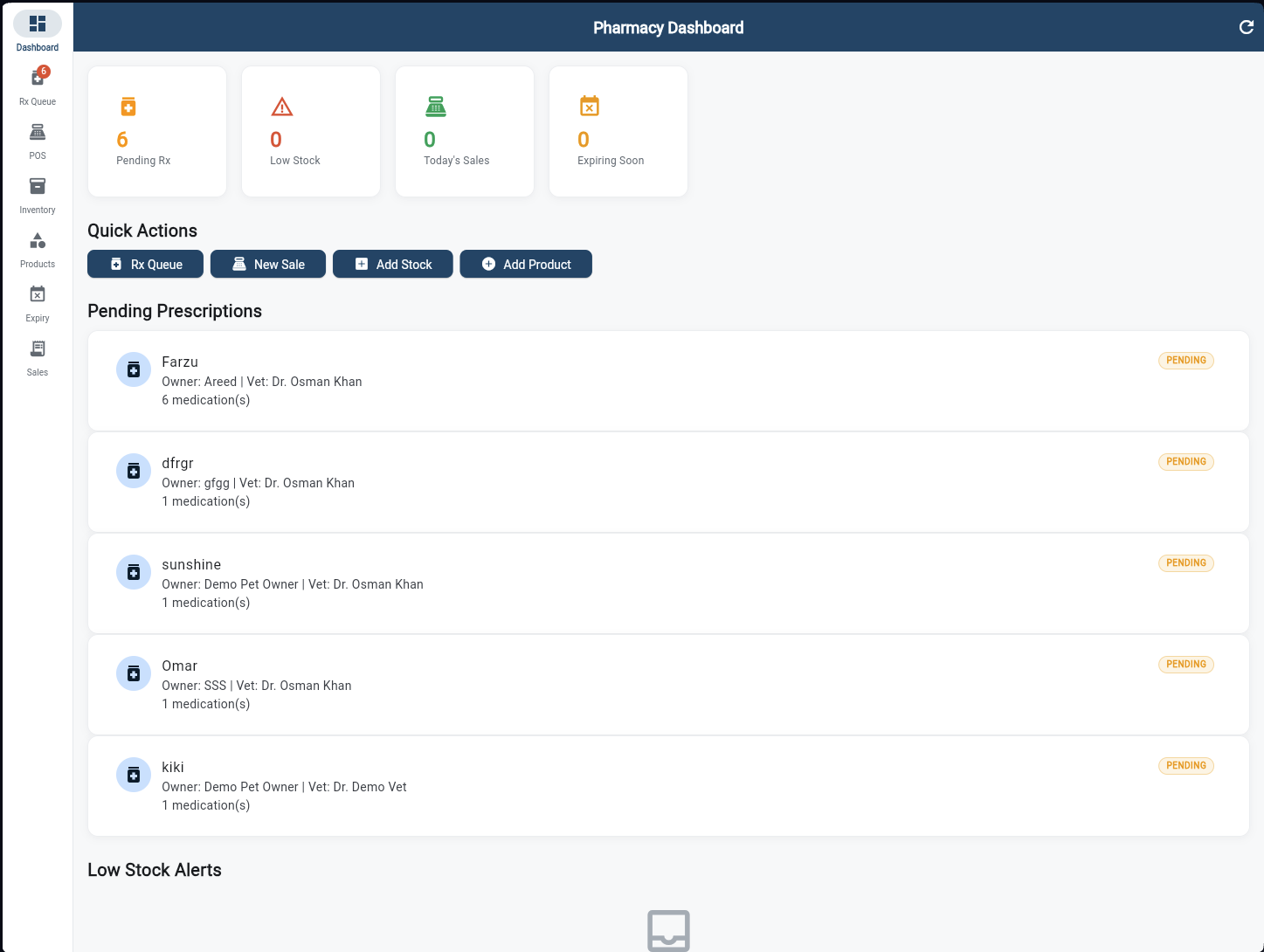Image resolution: width=1264 pixels, height=952 pixels.
Task: Click the prescription icon beside kiki
Action: coord(133,775)
